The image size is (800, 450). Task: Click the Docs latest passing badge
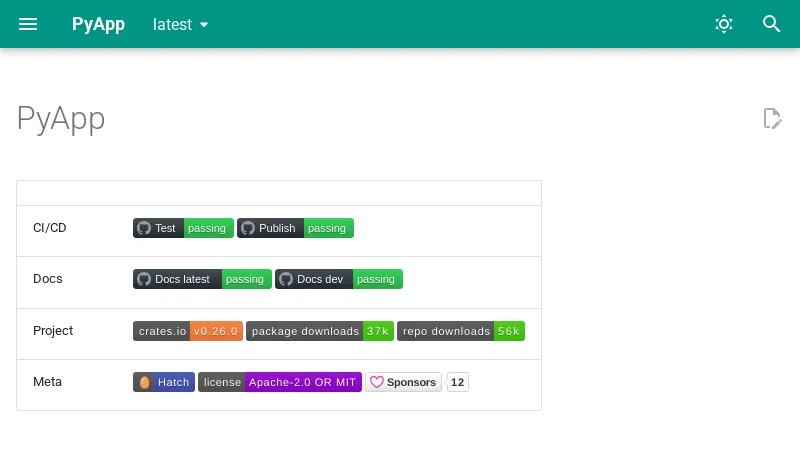click(x=202, y=279)
